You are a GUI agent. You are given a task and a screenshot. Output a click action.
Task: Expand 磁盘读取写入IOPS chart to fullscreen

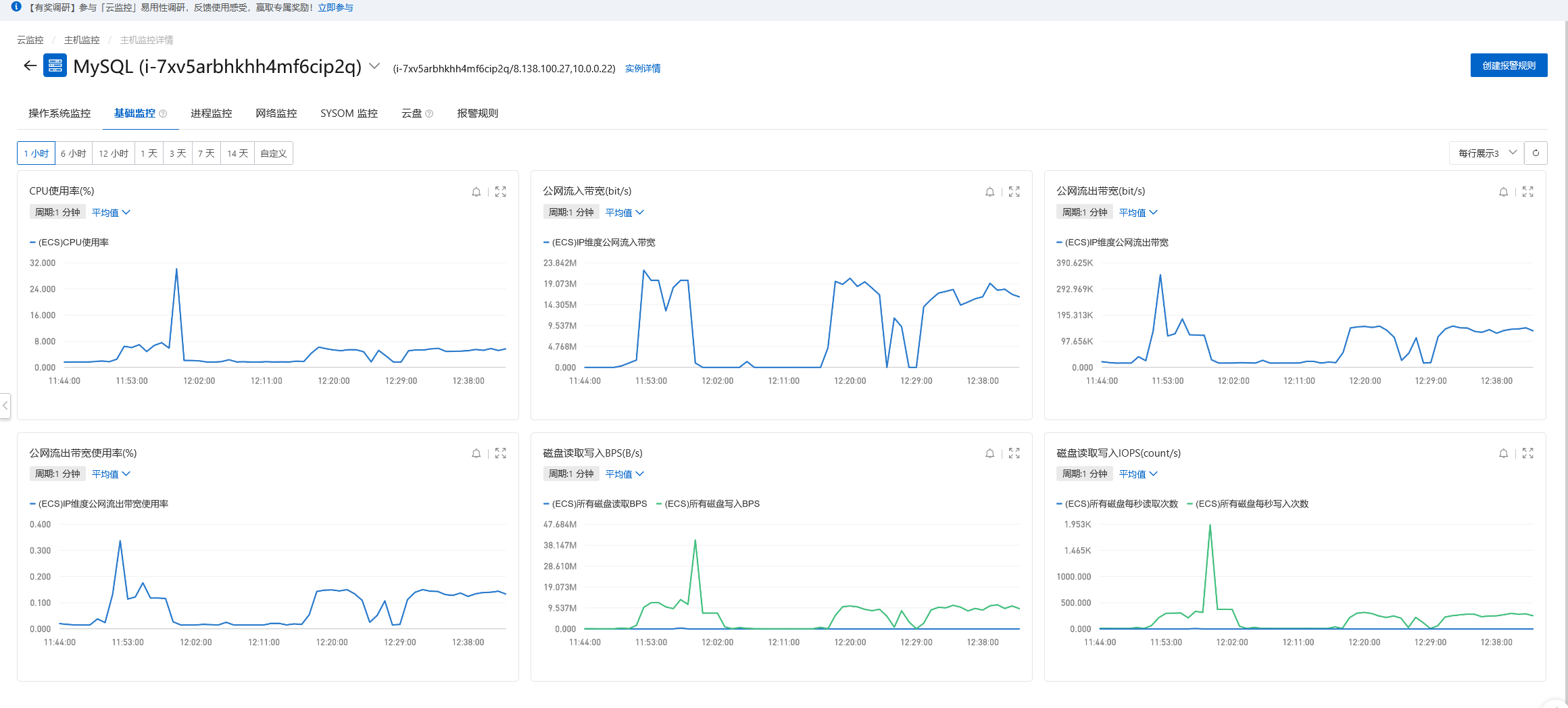(1528, 453)
